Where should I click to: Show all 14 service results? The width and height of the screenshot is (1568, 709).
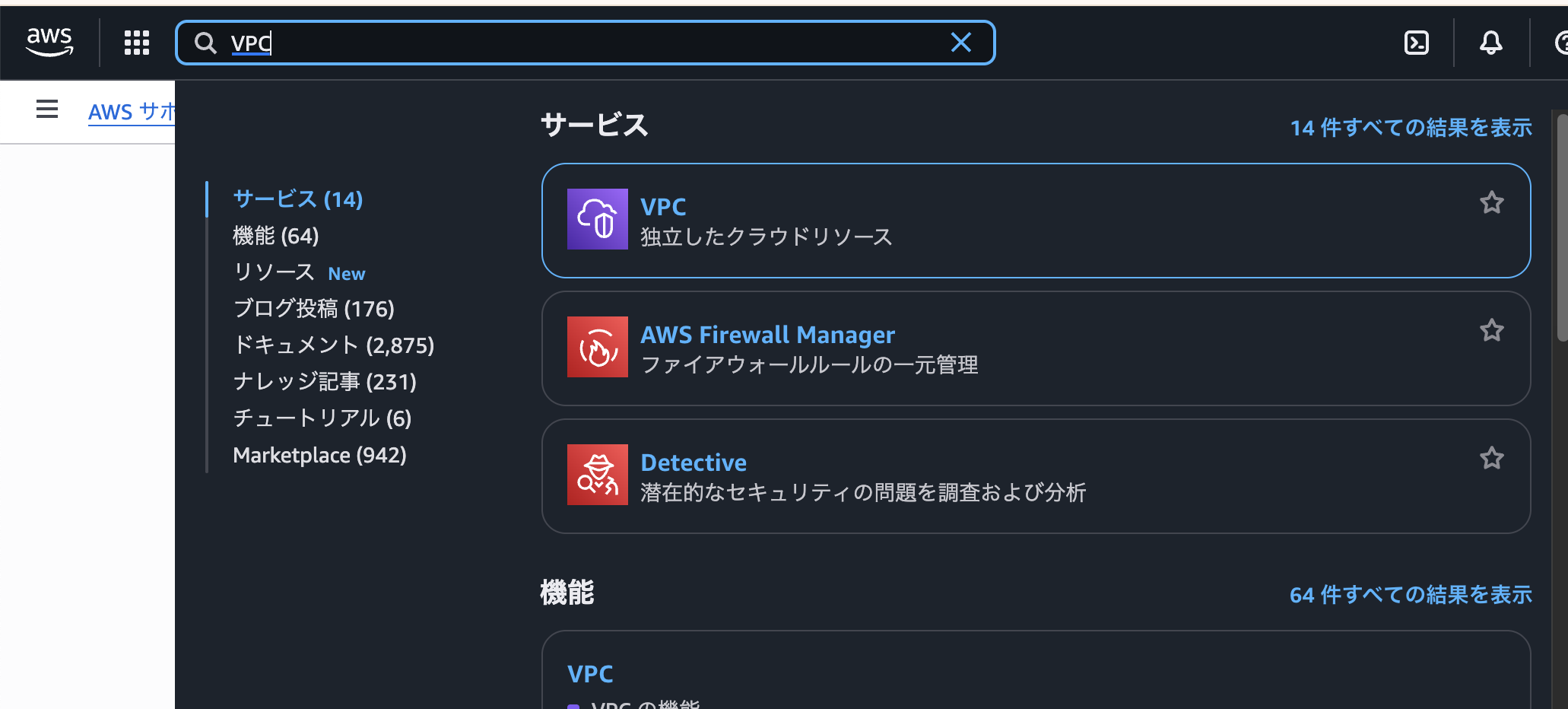coord(1411,128)
